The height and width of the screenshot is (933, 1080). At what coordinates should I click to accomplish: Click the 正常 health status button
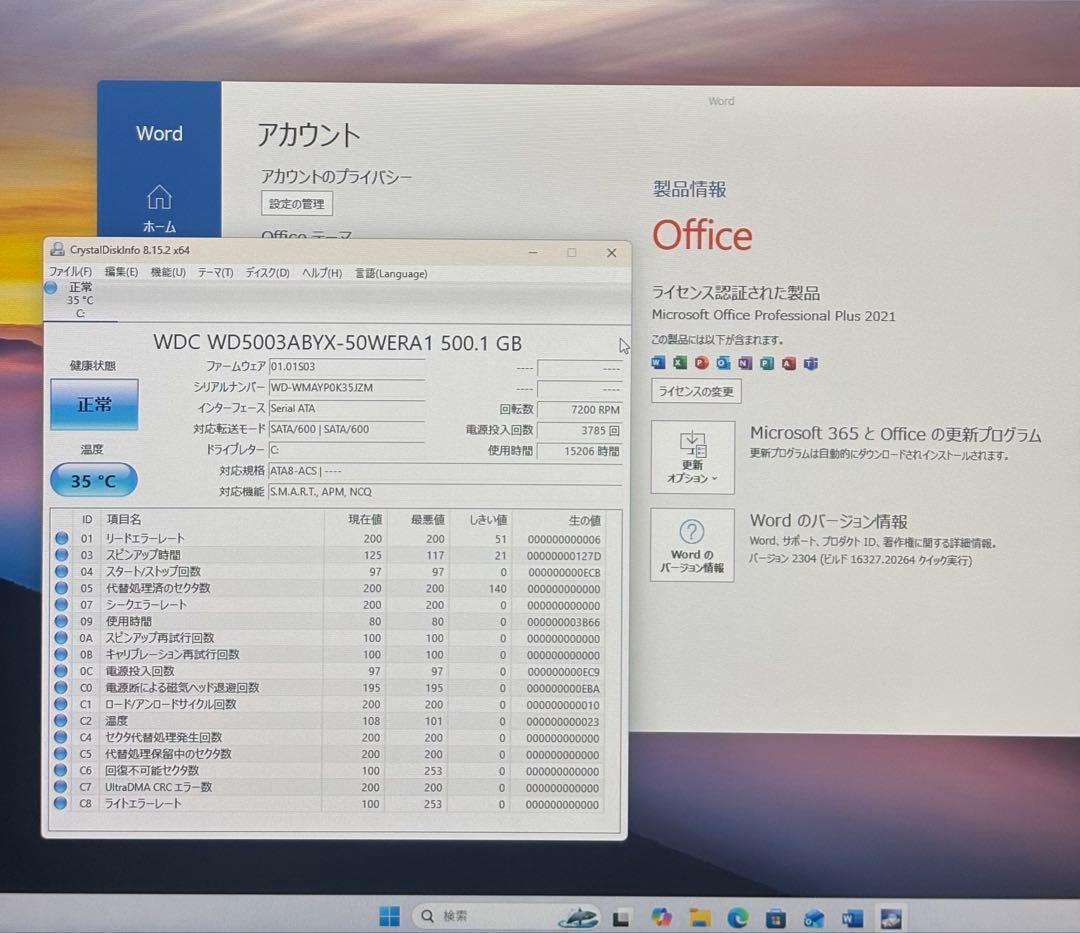click(94, 404)
